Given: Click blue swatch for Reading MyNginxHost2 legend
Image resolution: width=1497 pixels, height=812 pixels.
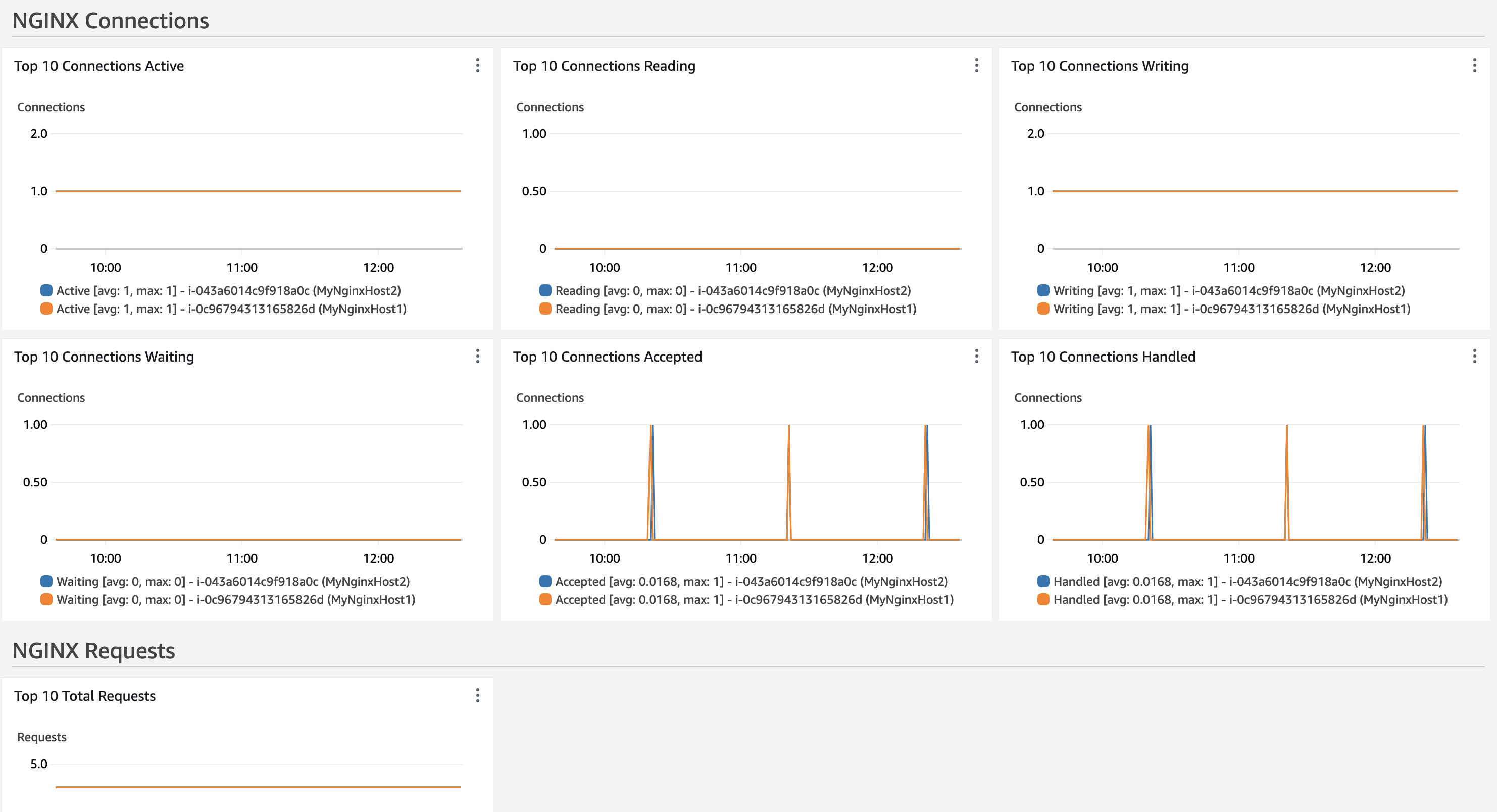Looking at the screenshot, I should click(x=545, y=290).
